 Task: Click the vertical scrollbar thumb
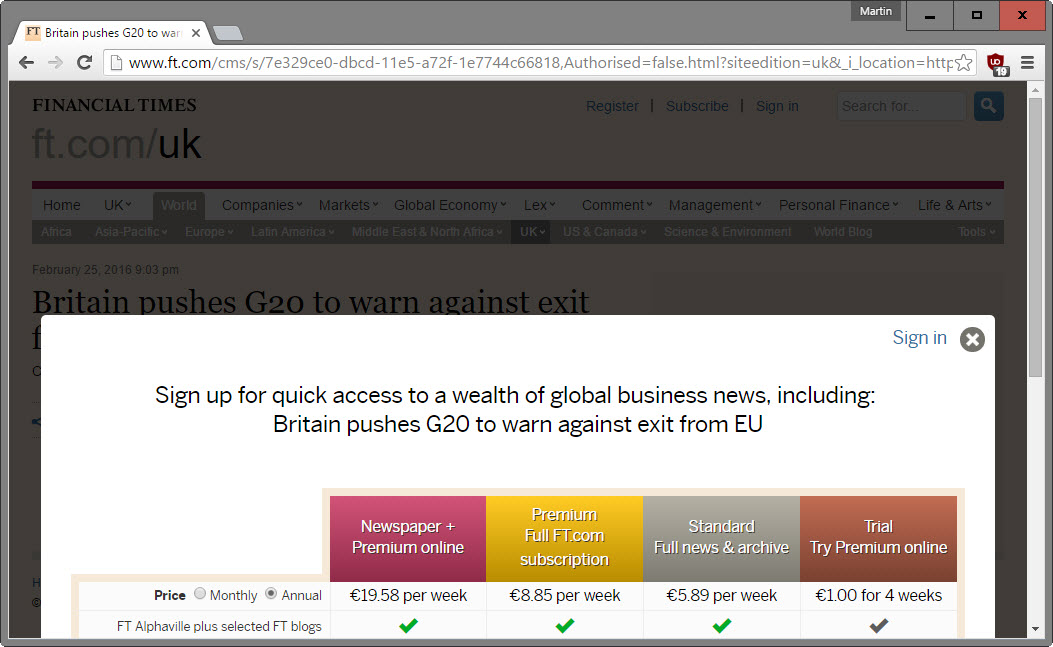pyautogui.click(x=1035, y=235)
